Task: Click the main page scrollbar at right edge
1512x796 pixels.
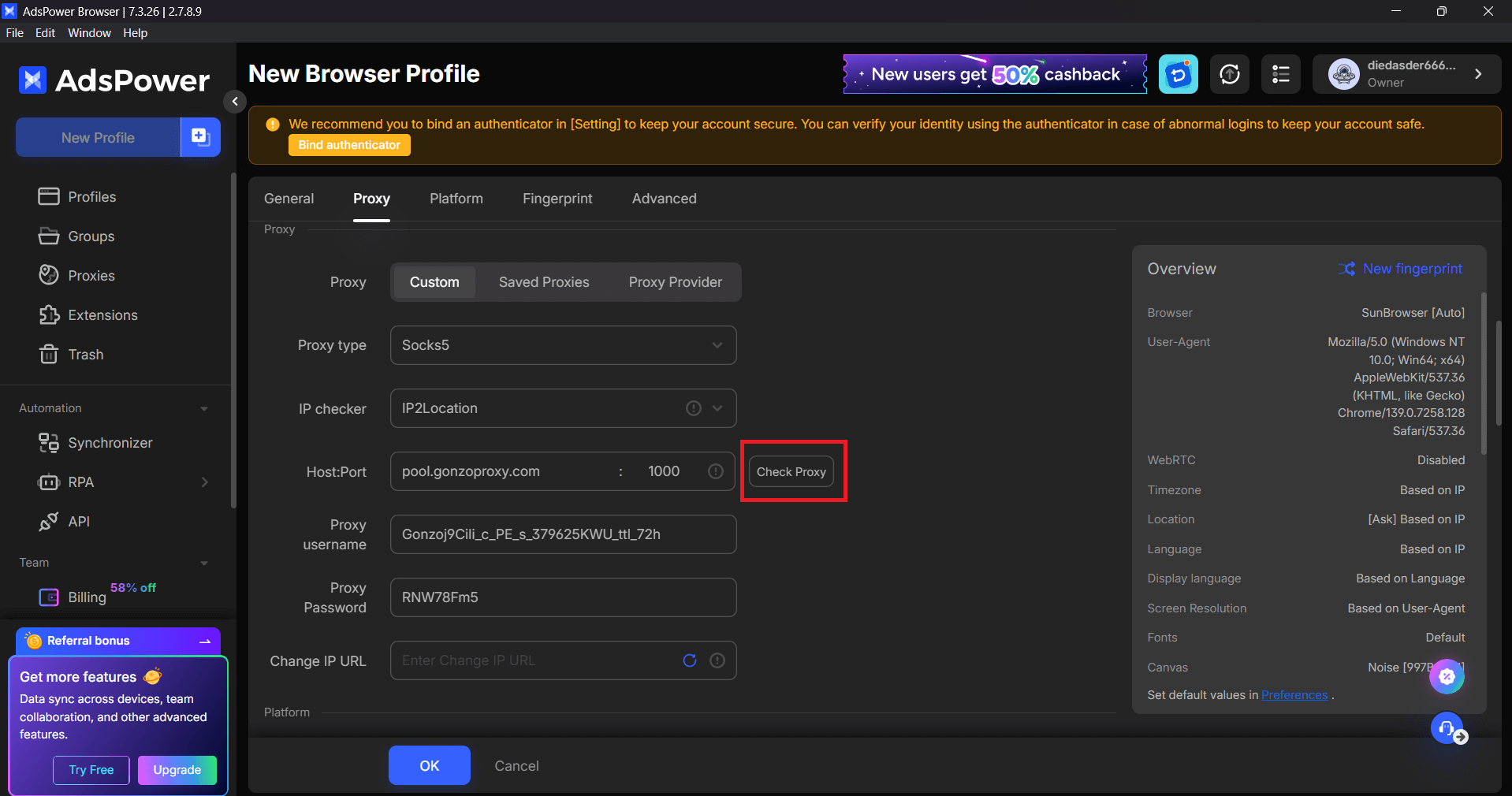Action: [x=1499, y=374]
